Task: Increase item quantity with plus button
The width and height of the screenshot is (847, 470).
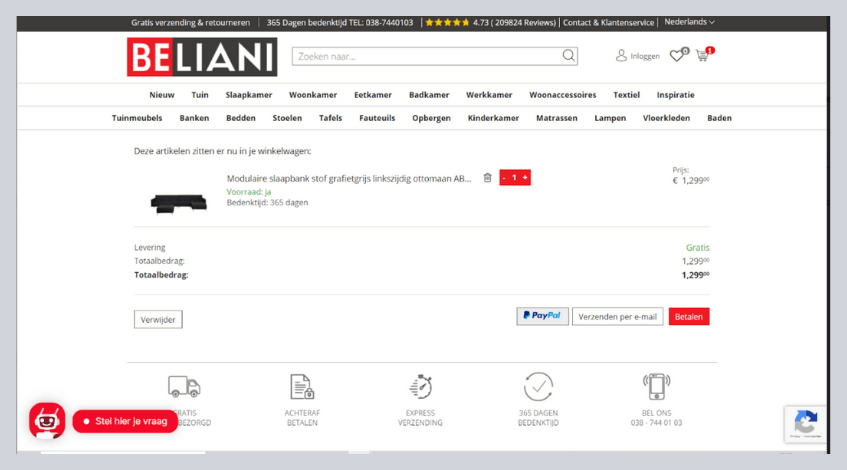Action: [525, 178]
